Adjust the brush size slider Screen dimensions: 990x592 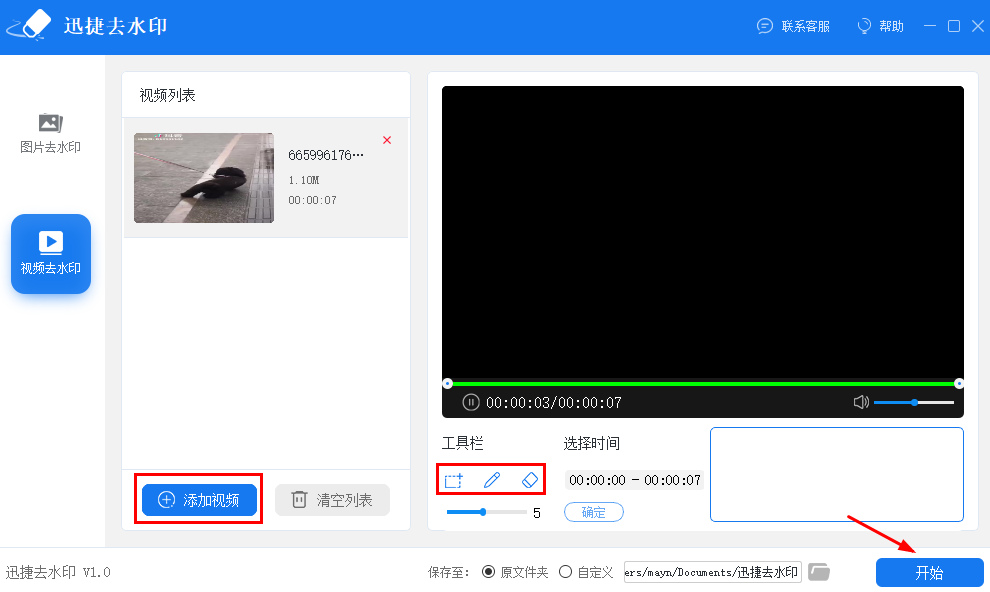pos(486,512)
